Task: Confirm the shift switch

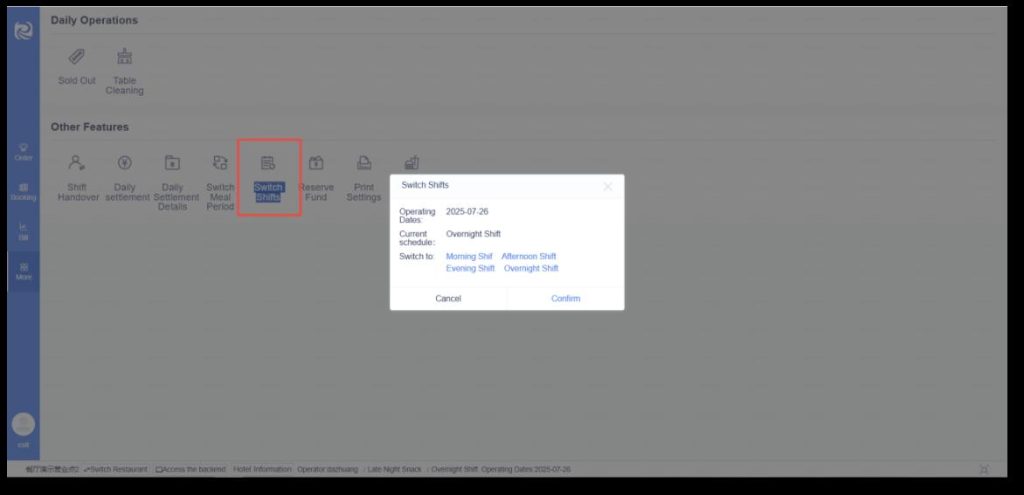Action: tap(565, 298)
